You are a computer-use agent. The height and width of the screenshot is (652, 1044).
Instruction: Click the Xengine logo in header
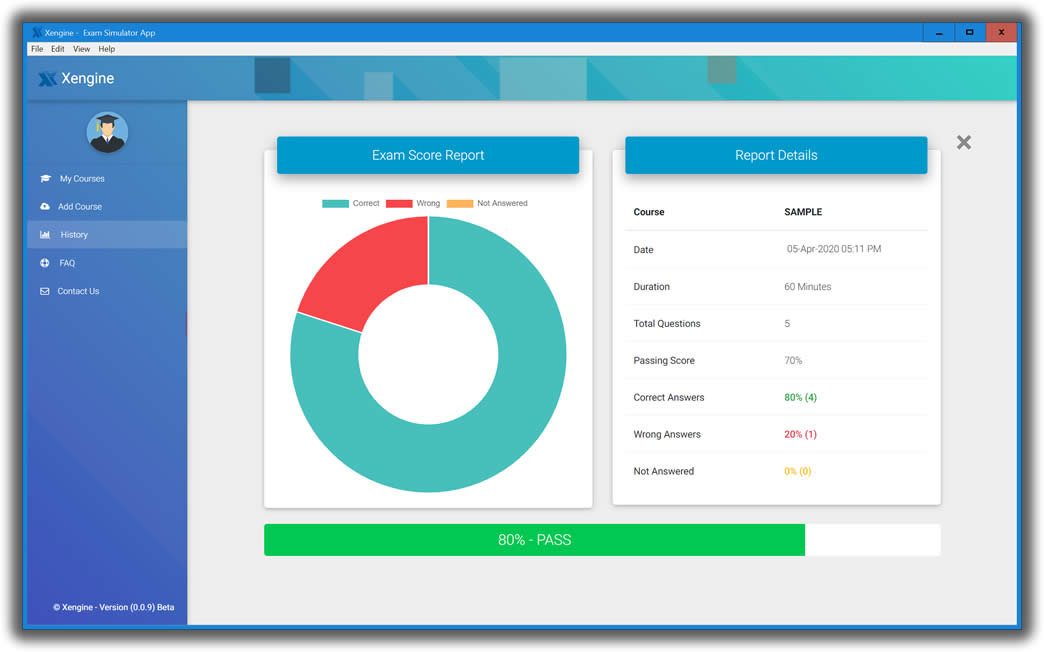(x=76, y=79)
